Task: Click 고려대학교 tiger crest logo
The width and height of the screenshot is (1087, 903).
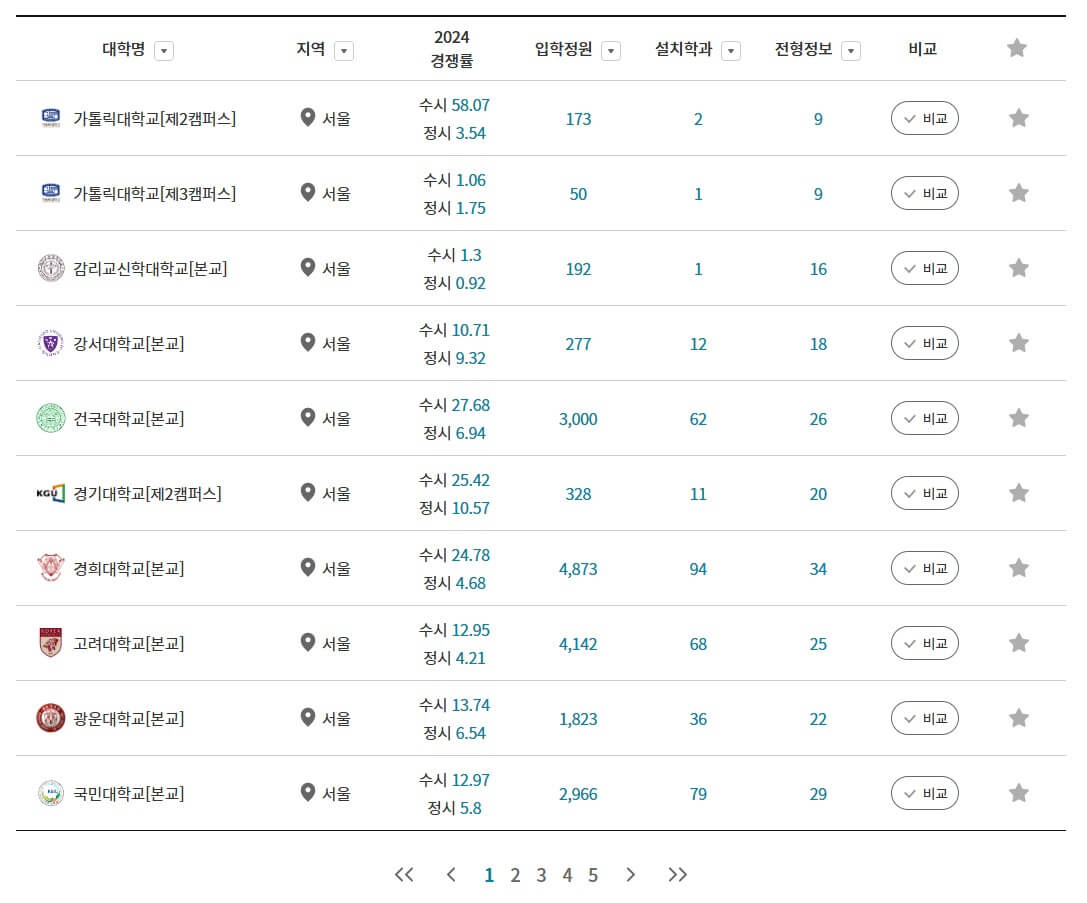Action: click(51, 643)
